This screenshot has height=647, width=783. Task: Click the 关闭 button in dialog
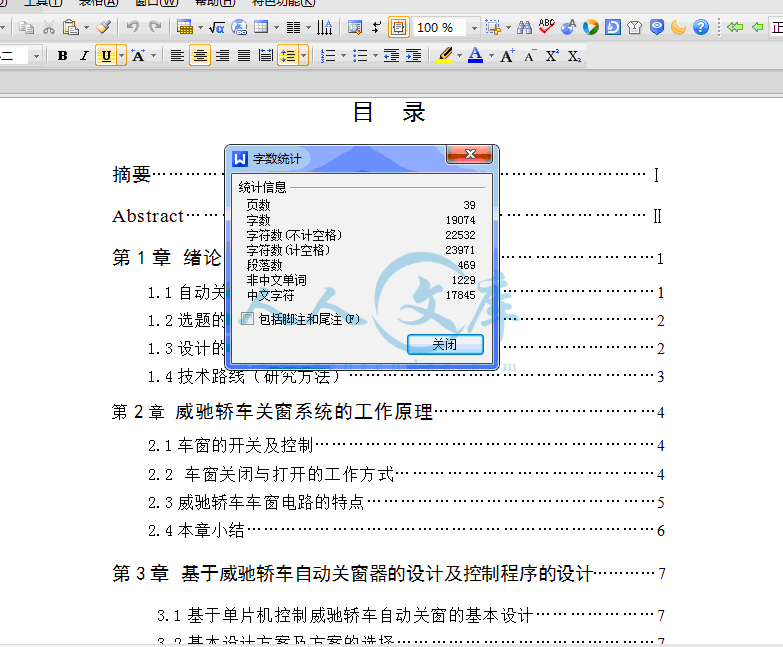(x=445, y=344)
